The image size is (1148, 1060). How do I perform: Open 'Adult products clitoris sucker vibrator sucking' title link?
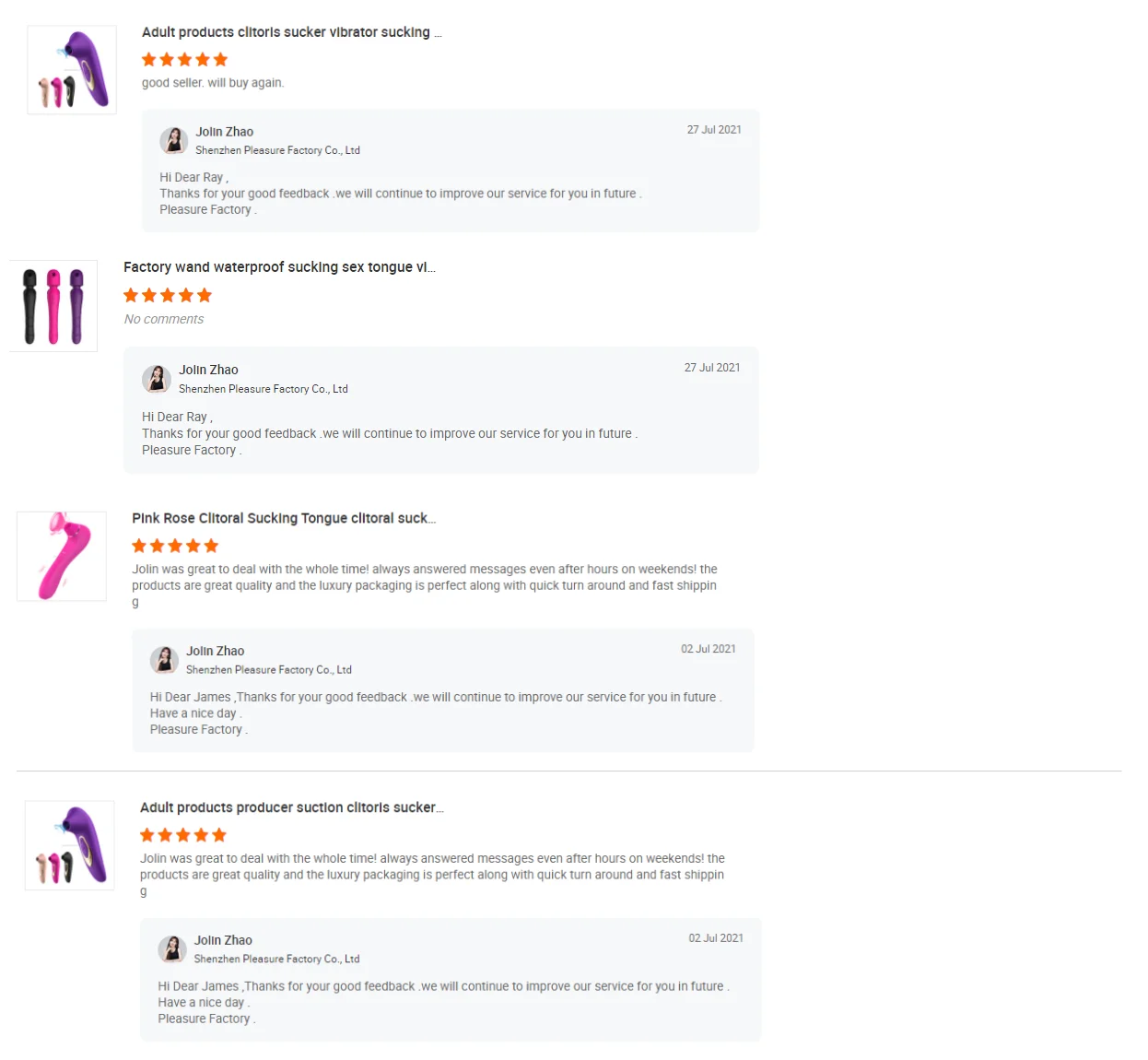[291, 32]
